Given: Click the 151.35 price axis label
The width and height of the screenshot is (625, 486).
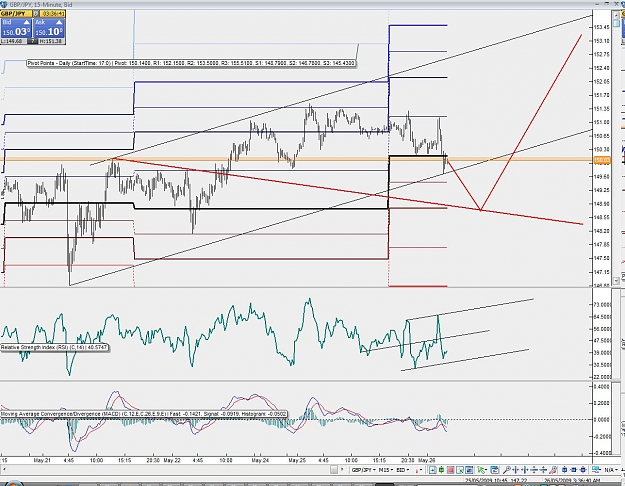Looking at the screenshot, I should pyautogui.click(x=602, y=108).
